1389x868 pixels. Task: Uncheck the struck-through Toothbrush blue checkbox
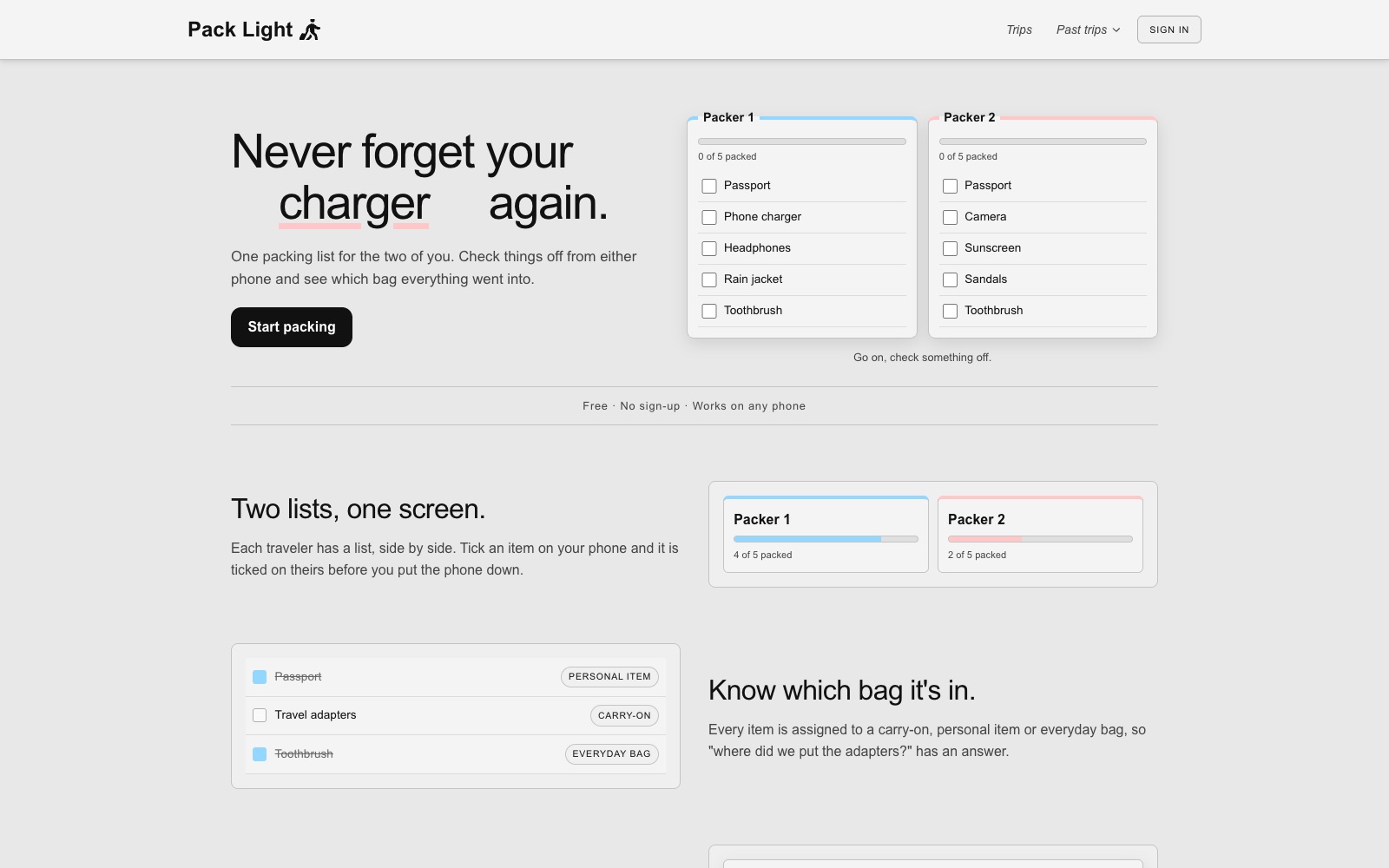tap(260, 754)
